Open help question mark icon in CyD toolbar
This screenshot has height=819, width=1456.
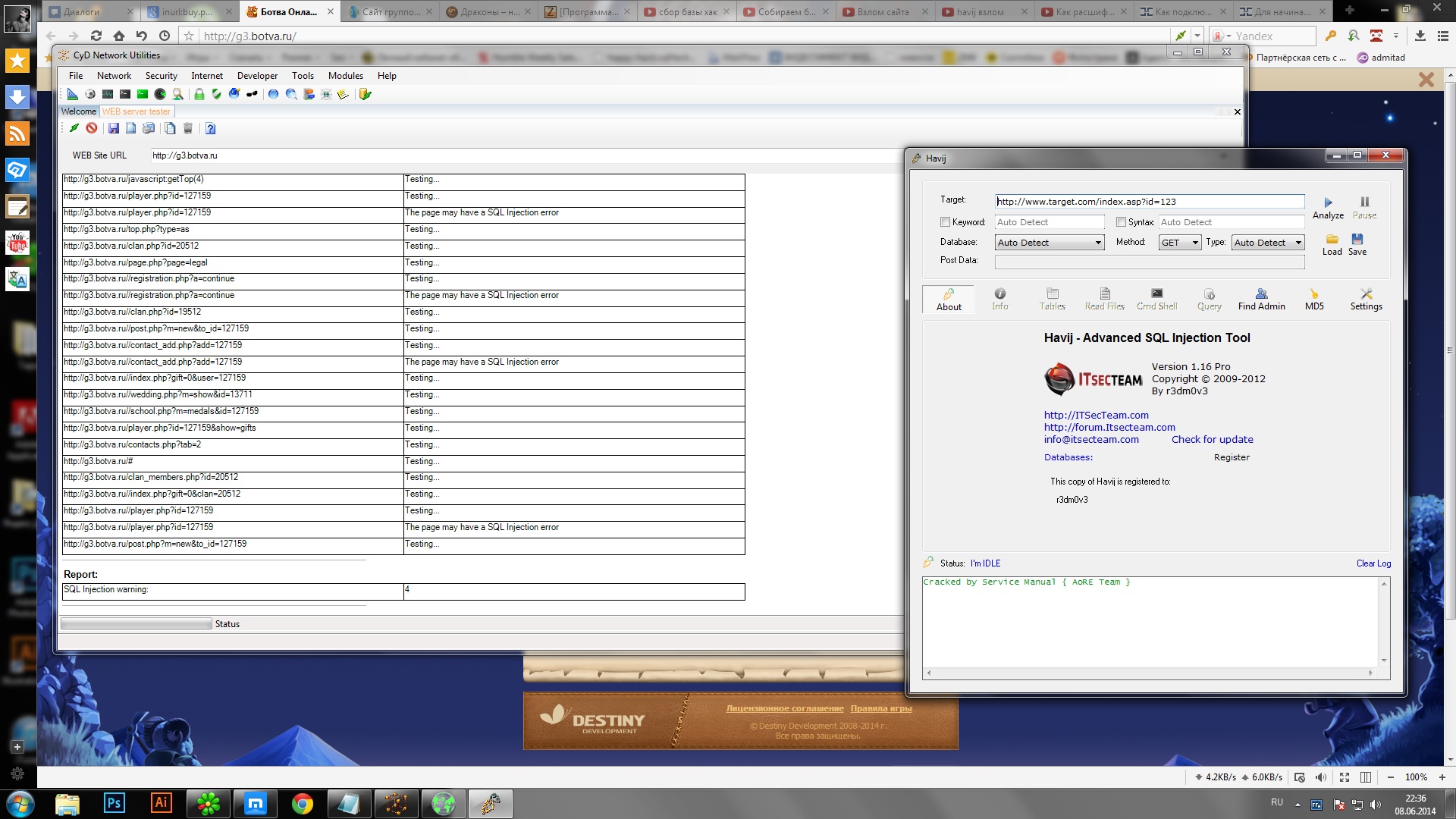click(x=210, y=128)
